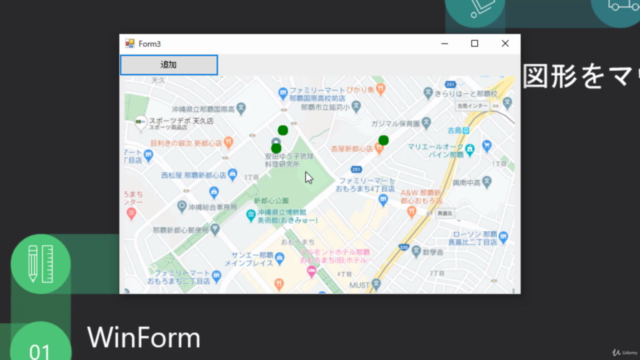
Task: Select the ファミリーマート おもろまち4丁目店 pin
Action: (x=383, y=200)
